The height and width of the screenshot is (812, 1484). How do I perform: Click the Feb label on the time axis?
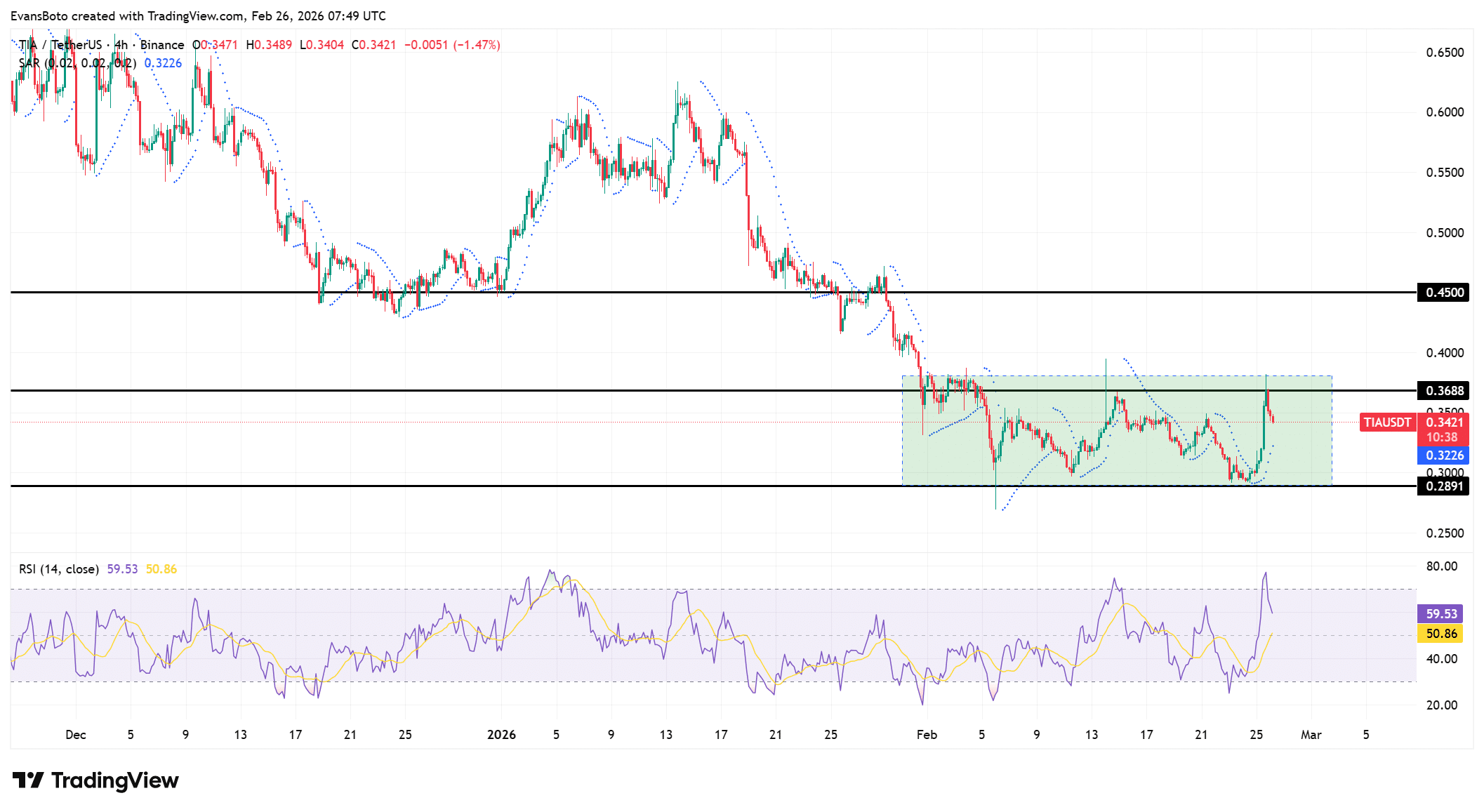927,735
